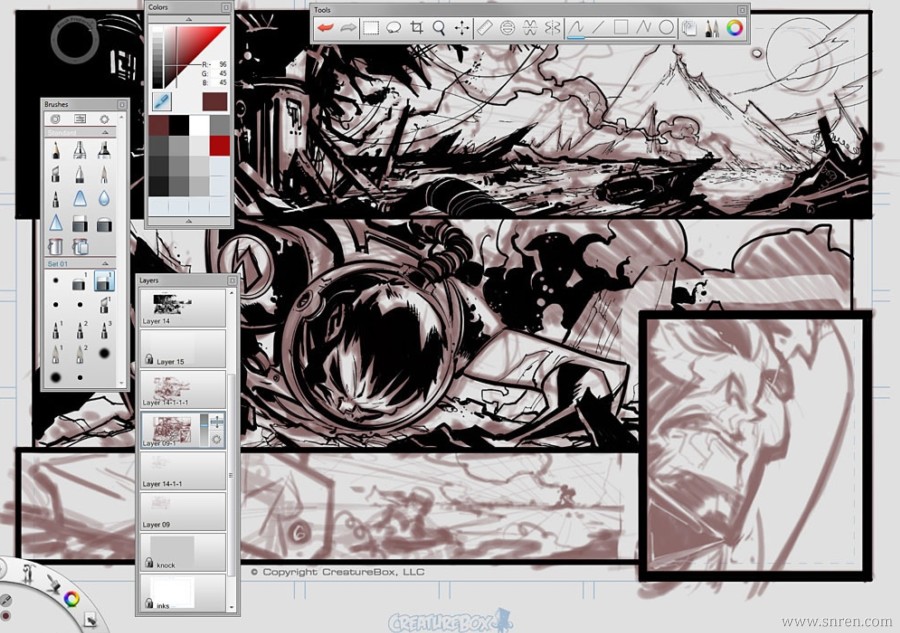Toggle horizontal symmetry in the Tools bar
The height and width of the screenshot is (633, 900).
coord(529,28)
